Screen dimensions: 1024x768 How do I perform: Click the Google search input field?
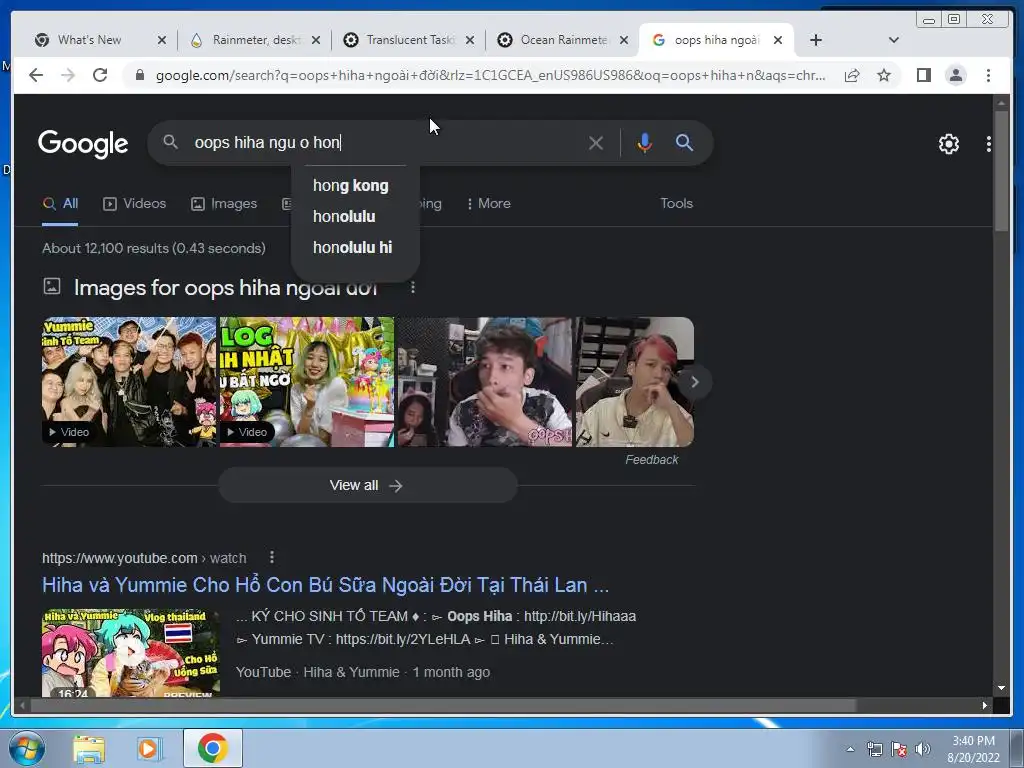(x=385, y=142)
